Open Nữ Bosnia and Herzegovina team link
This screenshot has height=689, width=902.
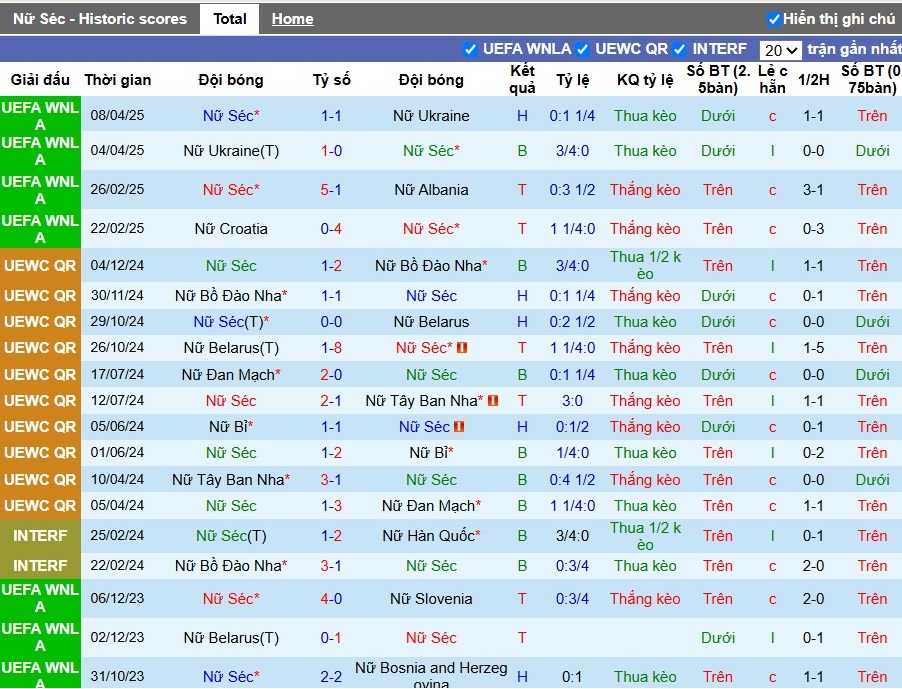[431, 676]
